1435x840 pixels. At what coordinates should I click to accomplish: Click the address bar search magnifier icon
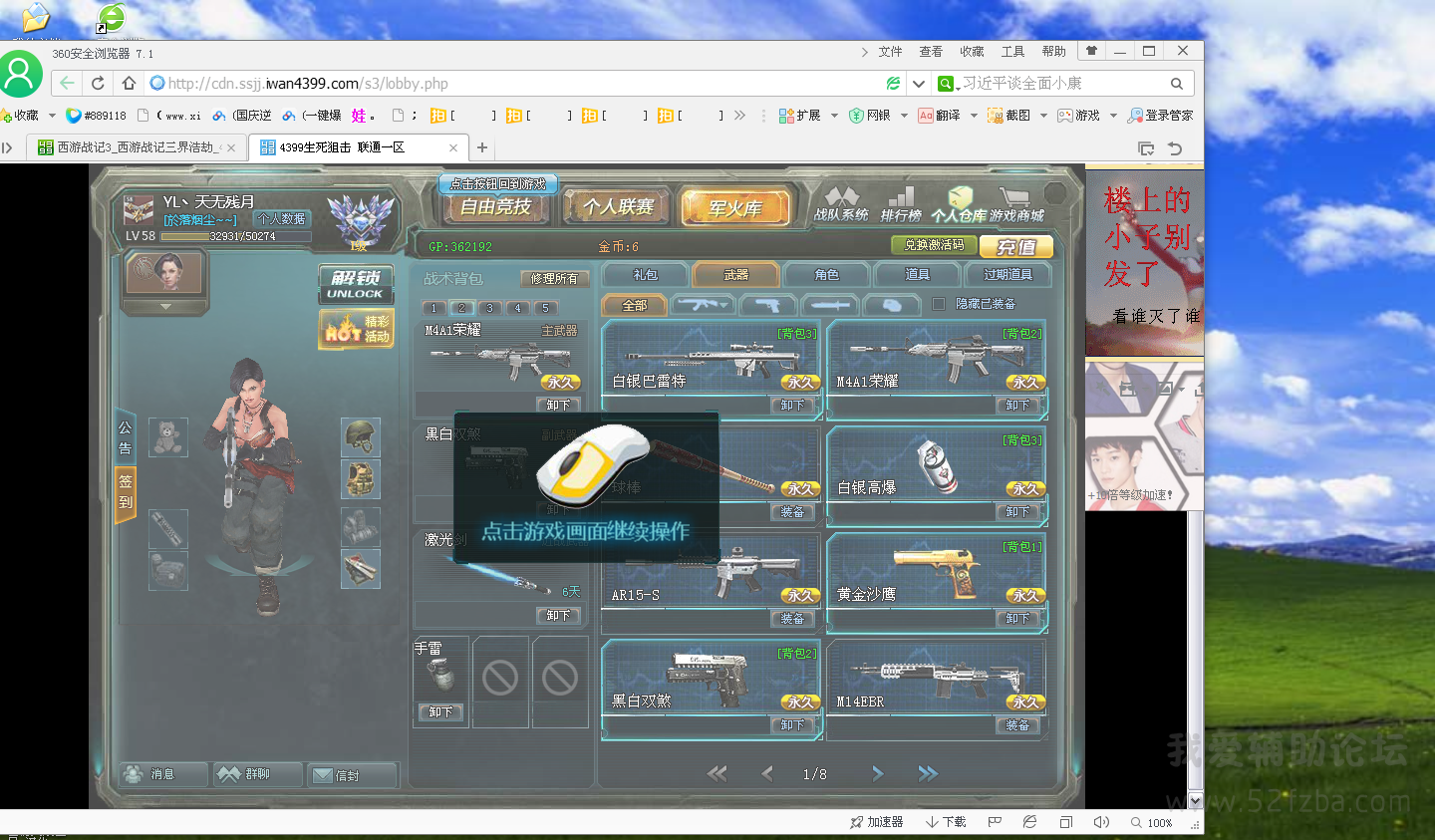tap(1177, 84)
